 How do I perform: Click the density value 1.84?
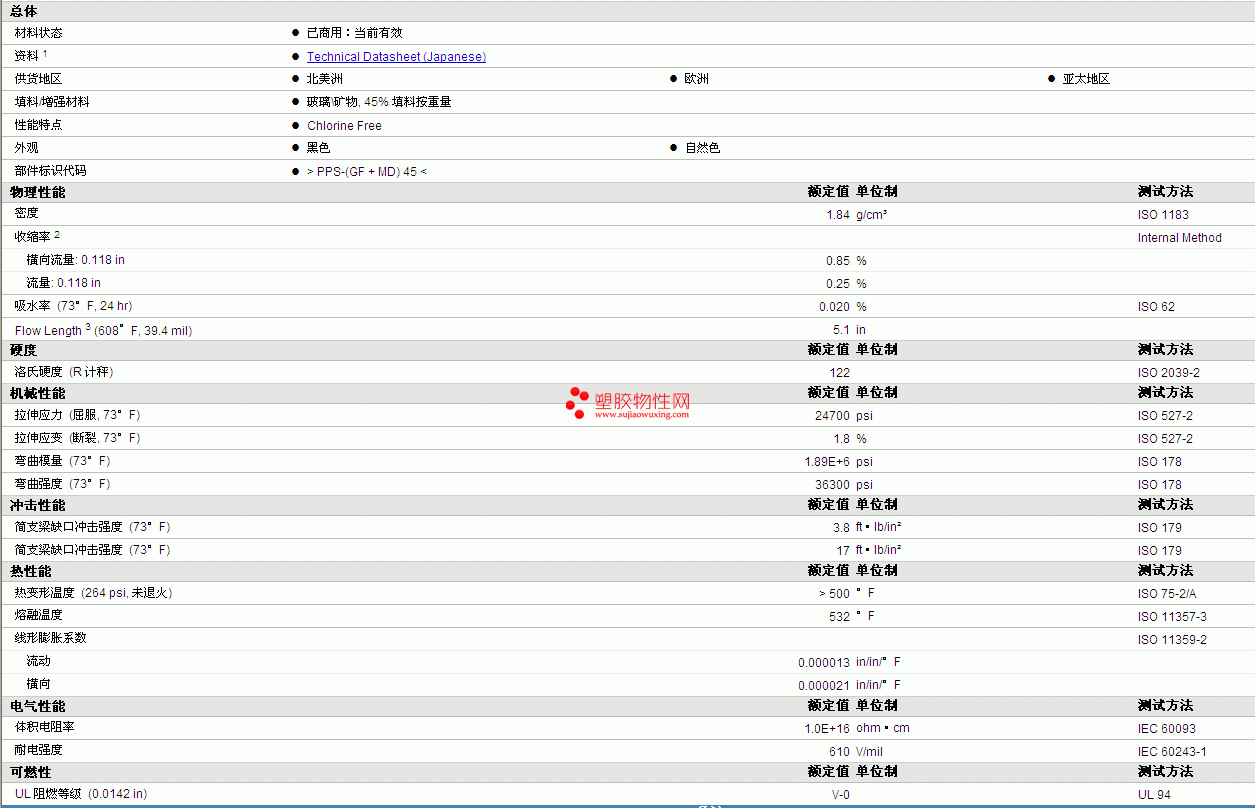(x=838, y=215)
